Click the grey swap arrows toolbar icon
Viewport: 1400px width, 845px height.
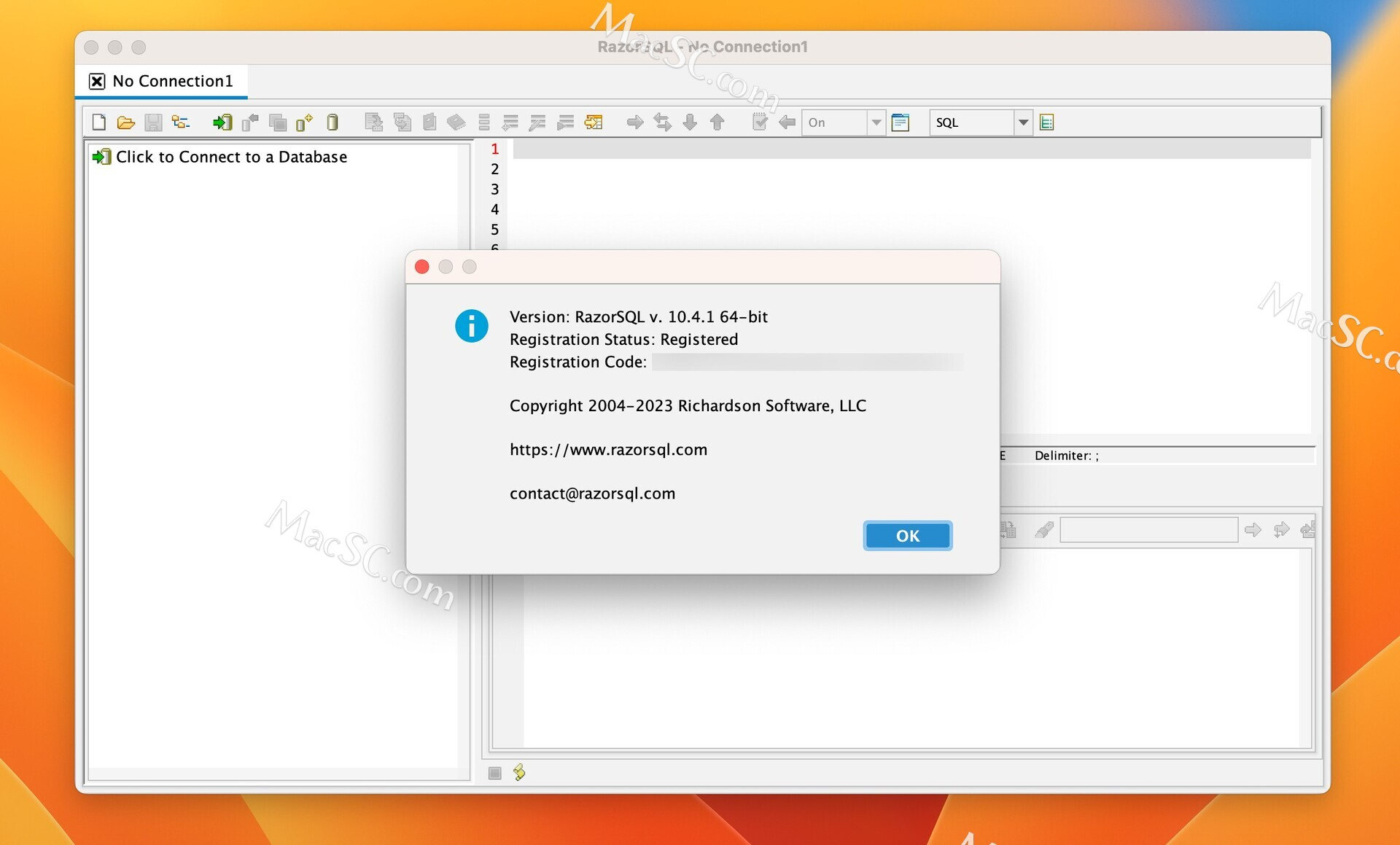coord(663,122)
